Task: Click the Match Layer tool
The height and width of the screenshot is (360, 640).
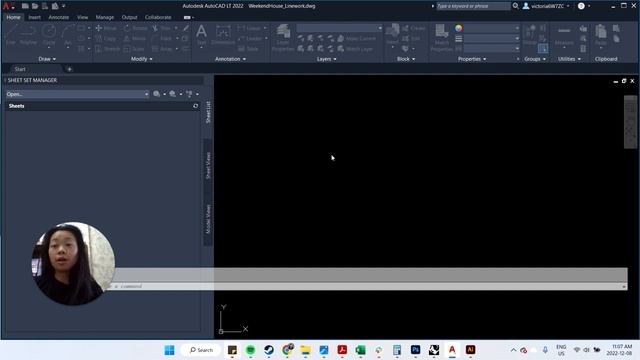Action: point(355,49)
